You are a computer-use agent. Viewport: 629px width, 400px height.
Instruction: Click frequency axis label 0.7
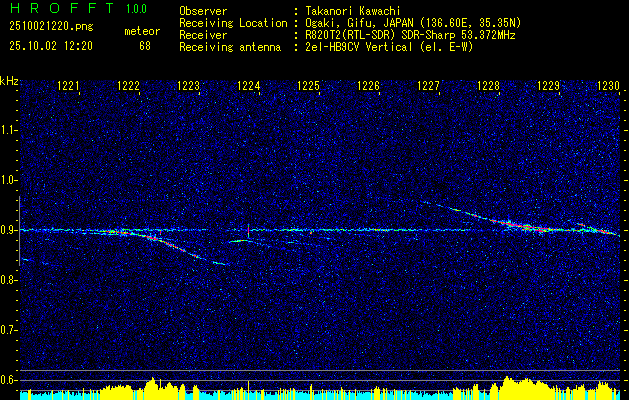point(7,330)
